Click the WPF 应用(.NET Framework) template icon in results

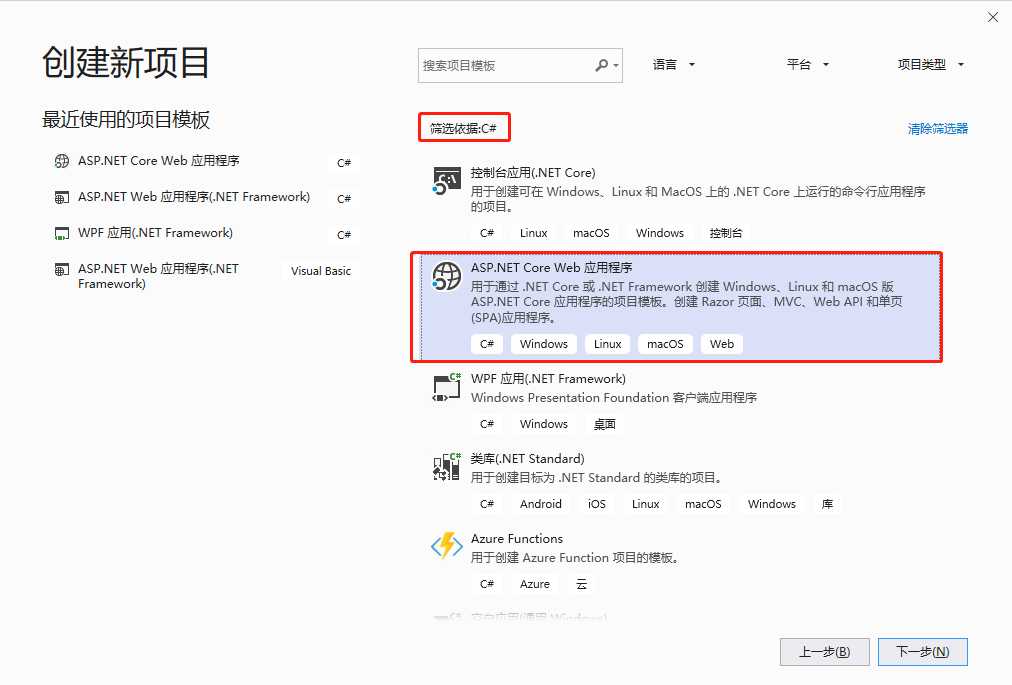tap(447, 387)
